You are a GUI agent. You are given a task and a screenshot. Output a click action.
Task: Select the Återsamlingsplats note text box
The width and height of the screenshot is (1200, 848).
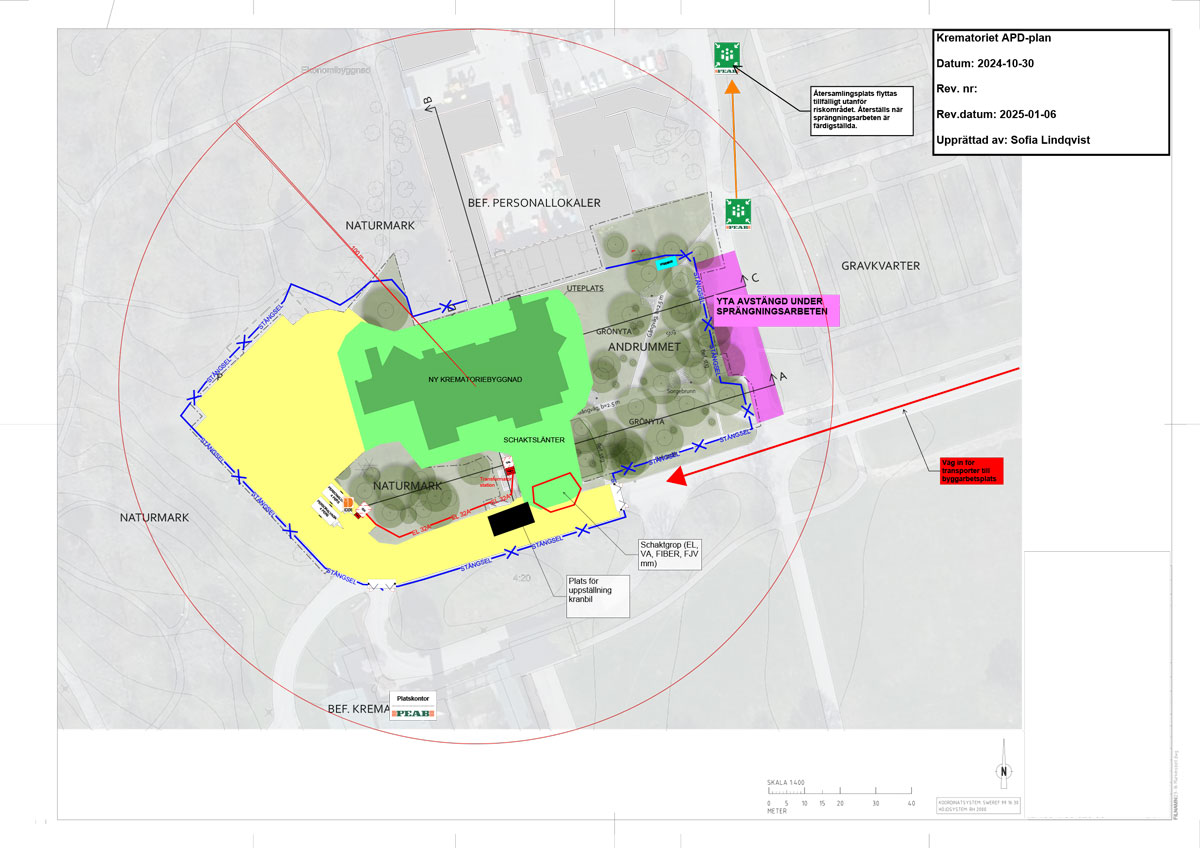tap(857, 112)
